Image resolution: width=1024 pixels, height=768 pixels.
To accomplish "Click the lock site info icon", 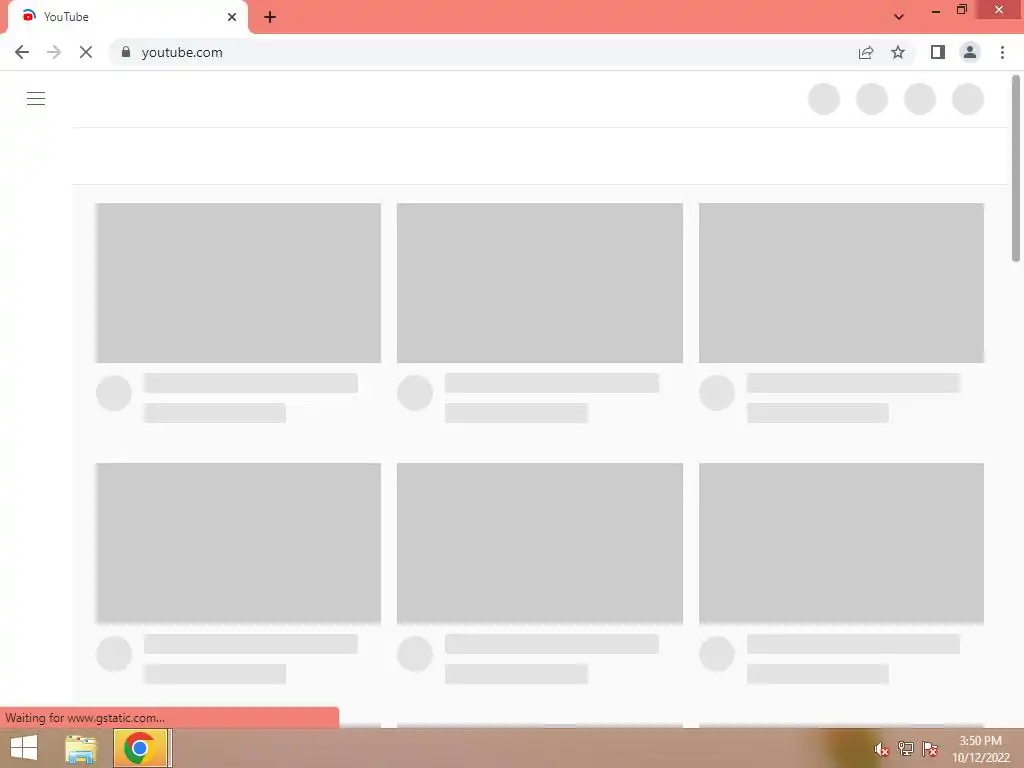I will point(126,52).
